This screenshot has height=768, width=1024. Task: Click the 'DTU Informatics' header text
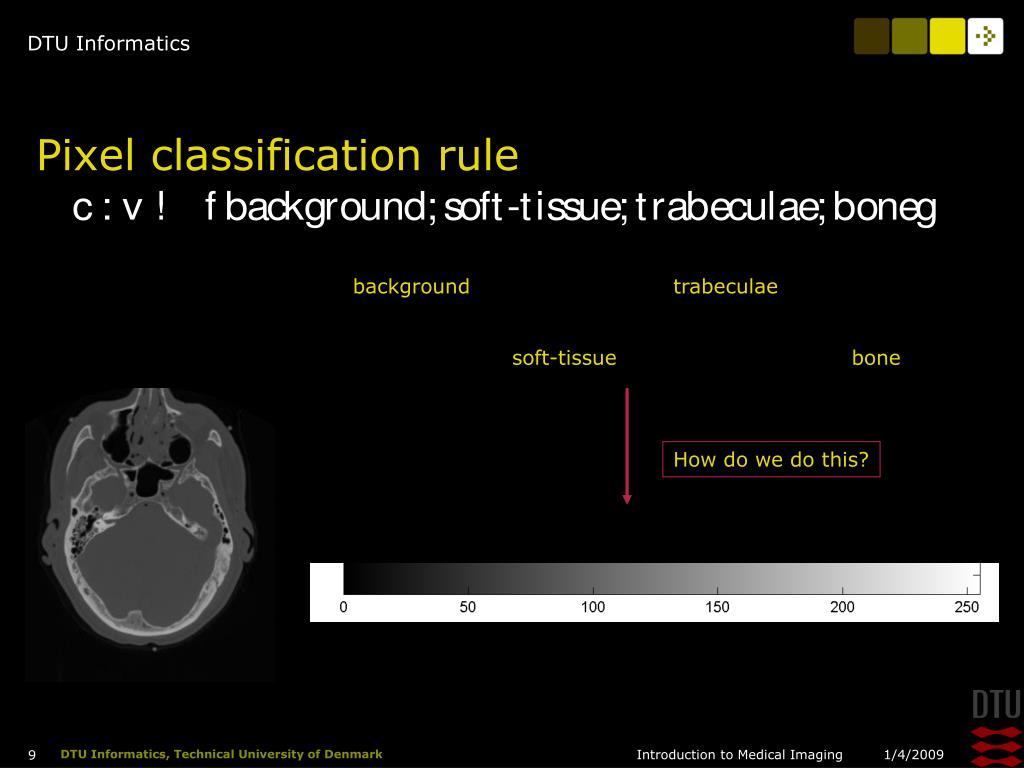(x=108, y=43)
